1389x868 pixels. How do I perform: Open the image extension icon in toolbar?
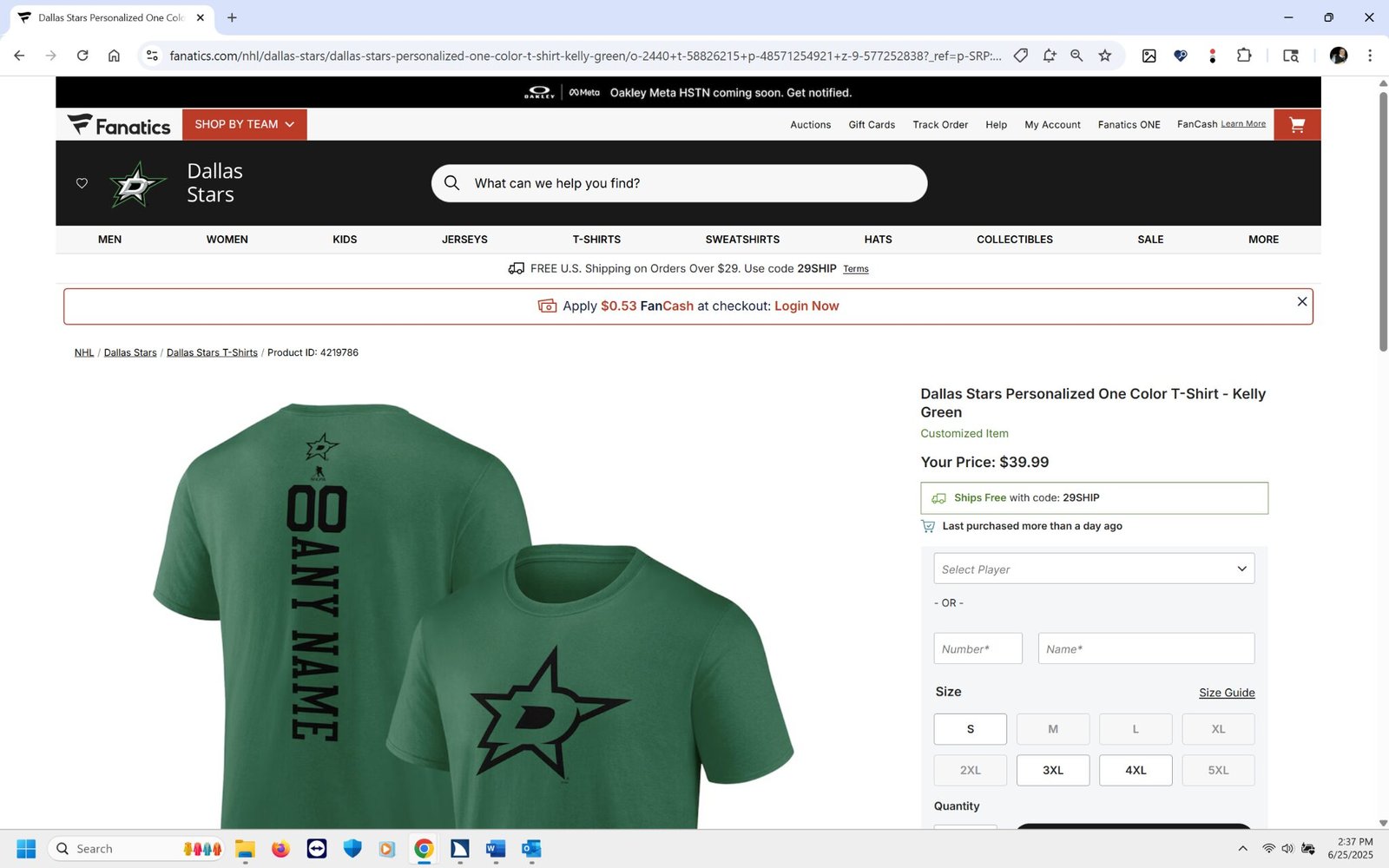(x=1149, y=56)
